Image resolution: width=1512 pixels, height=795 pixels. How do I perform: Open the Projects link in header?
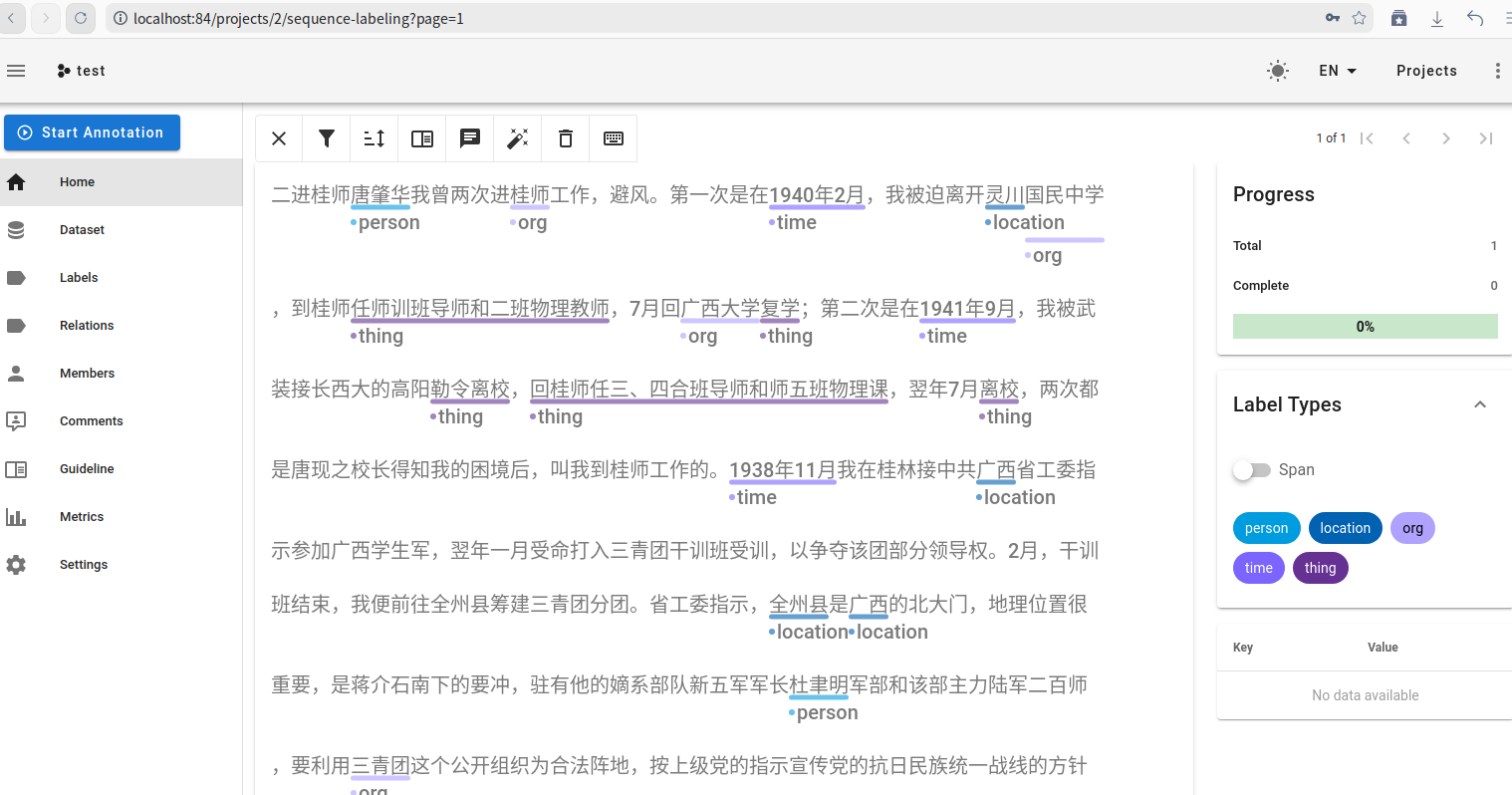click(1425, 71)
